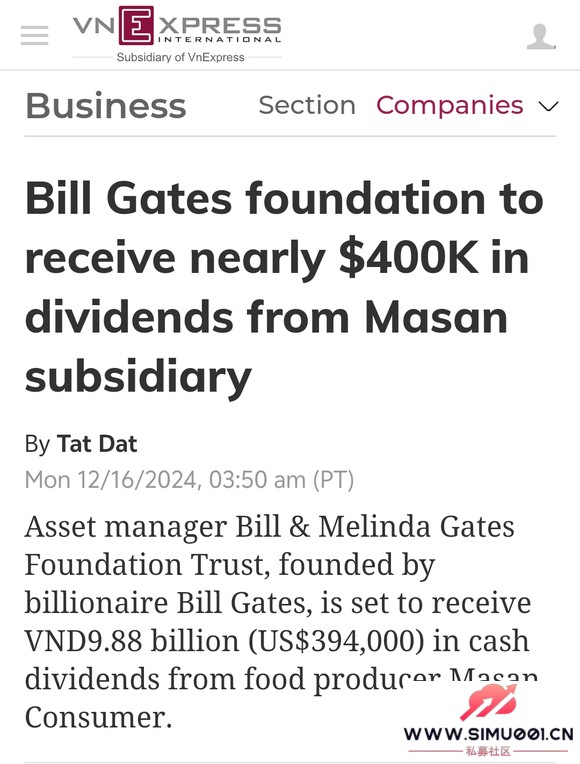
Task: Go to the Business category heading
Action: pos(106,106)
